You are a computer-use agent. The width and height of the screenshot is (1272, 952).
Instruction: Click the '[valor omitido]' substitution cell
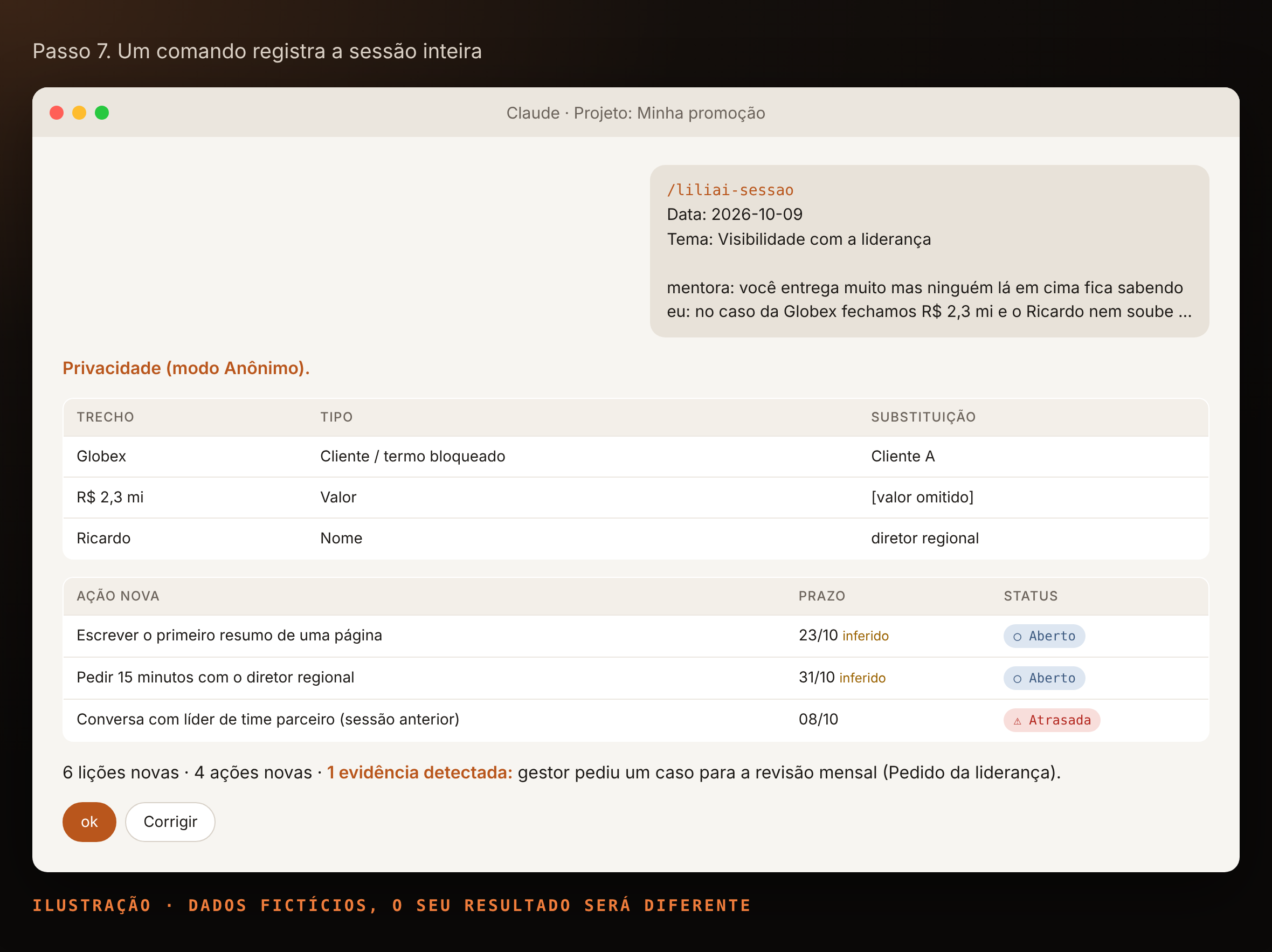(922, 497)
